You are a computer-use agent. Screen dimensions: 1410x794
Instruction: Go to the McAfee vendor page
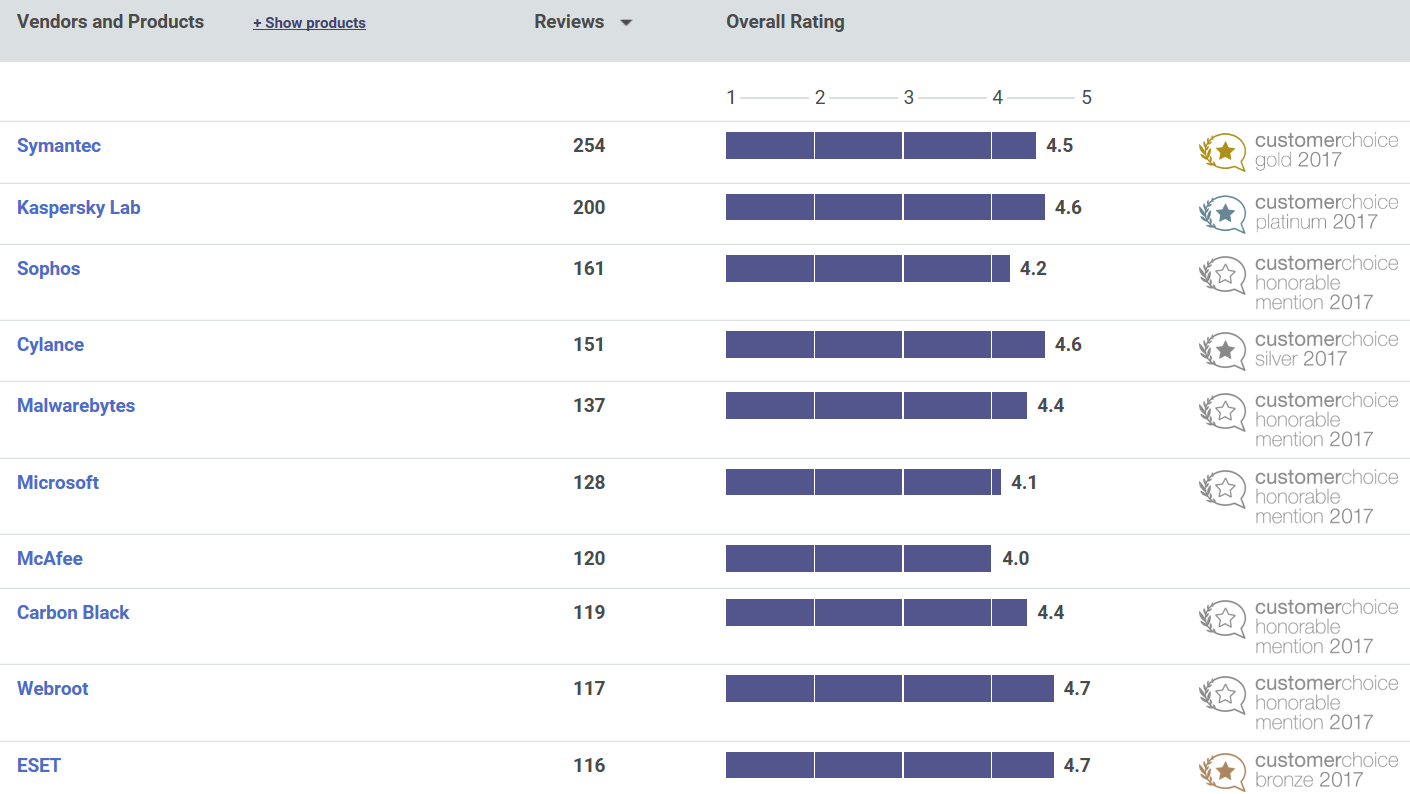[50, 559]
